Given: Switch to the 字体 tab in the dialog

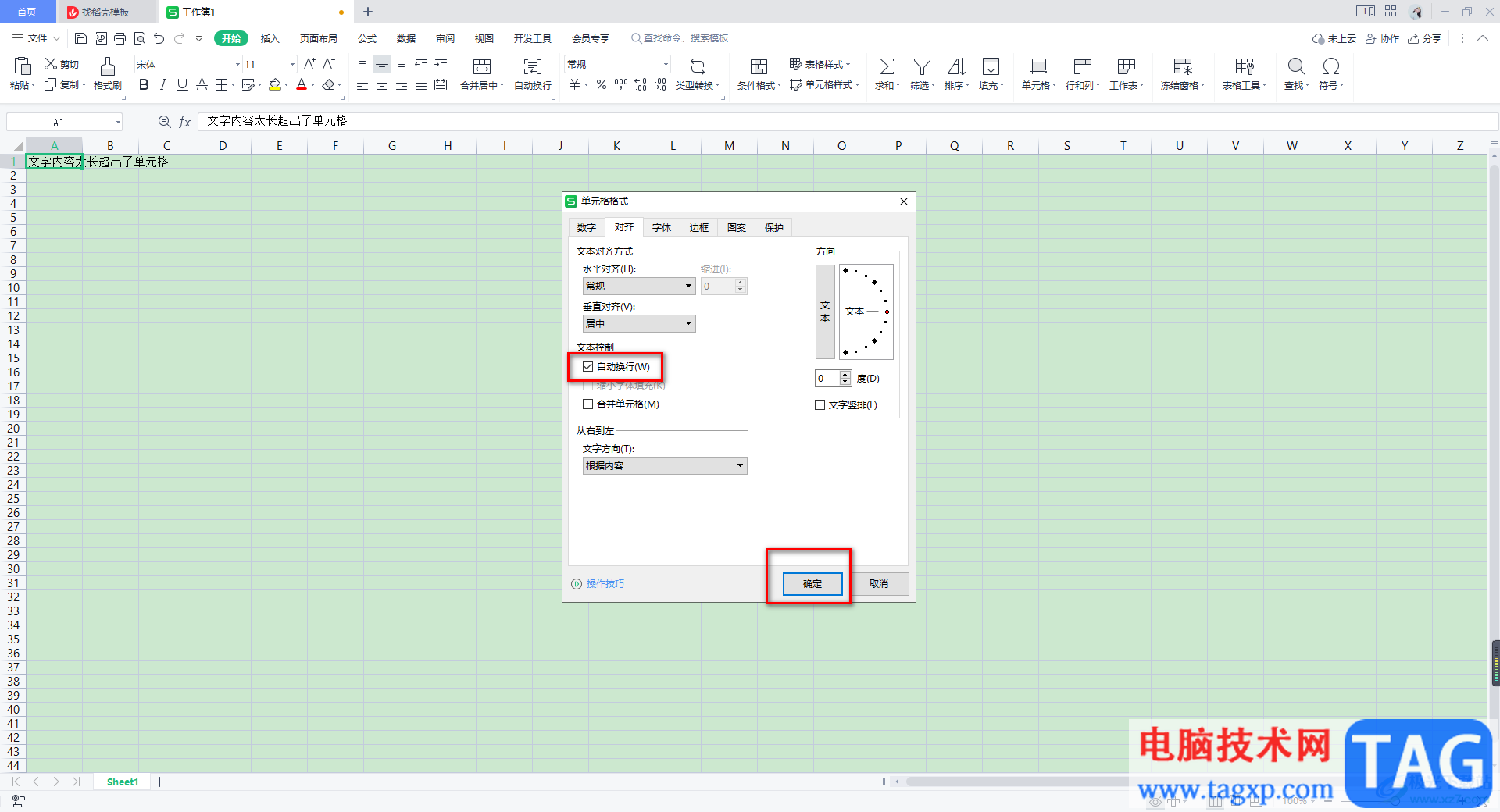Looking at the screenshot, I should click(x=662, y=228).
